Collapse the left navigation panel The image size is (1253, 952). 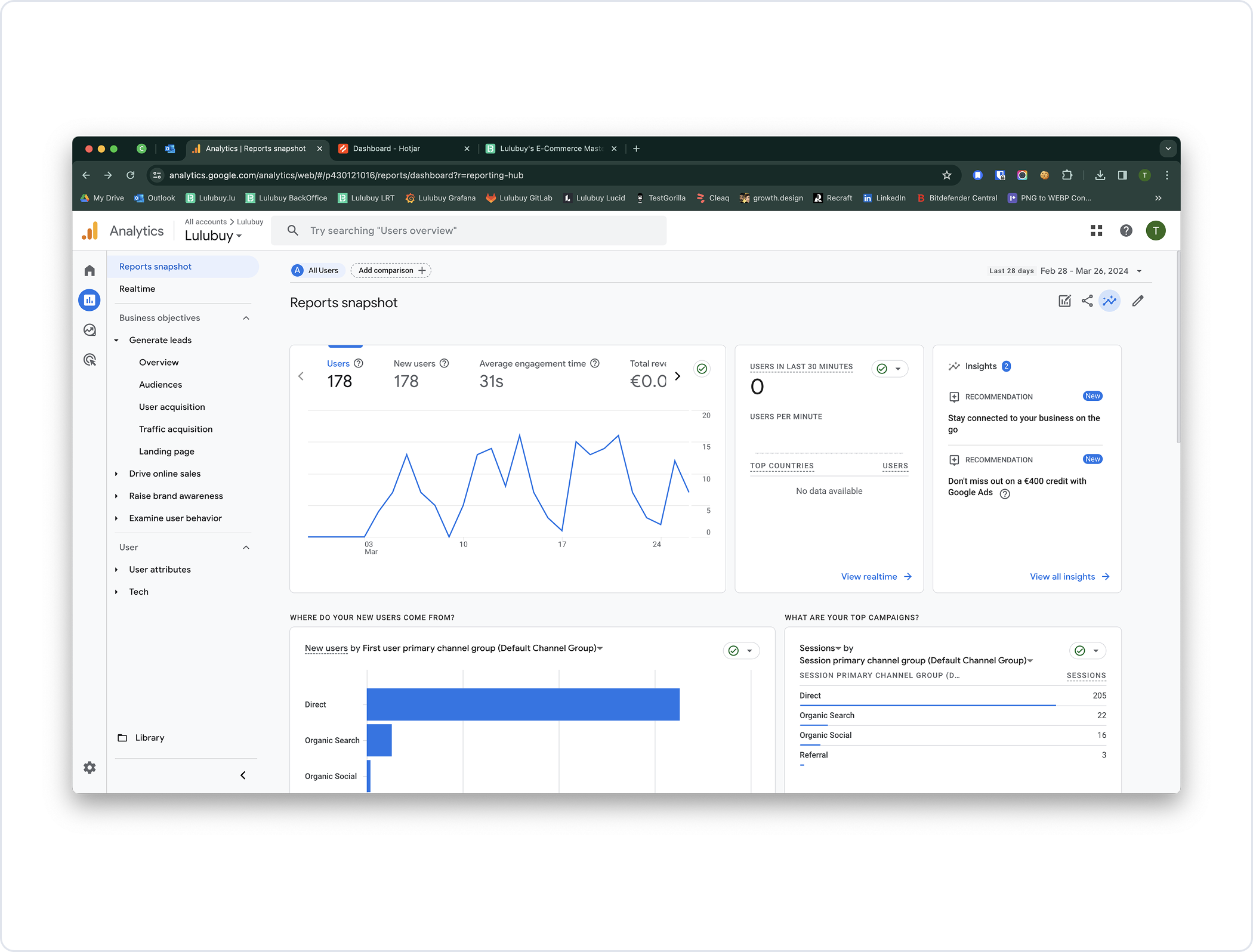[x=243, y=775]
